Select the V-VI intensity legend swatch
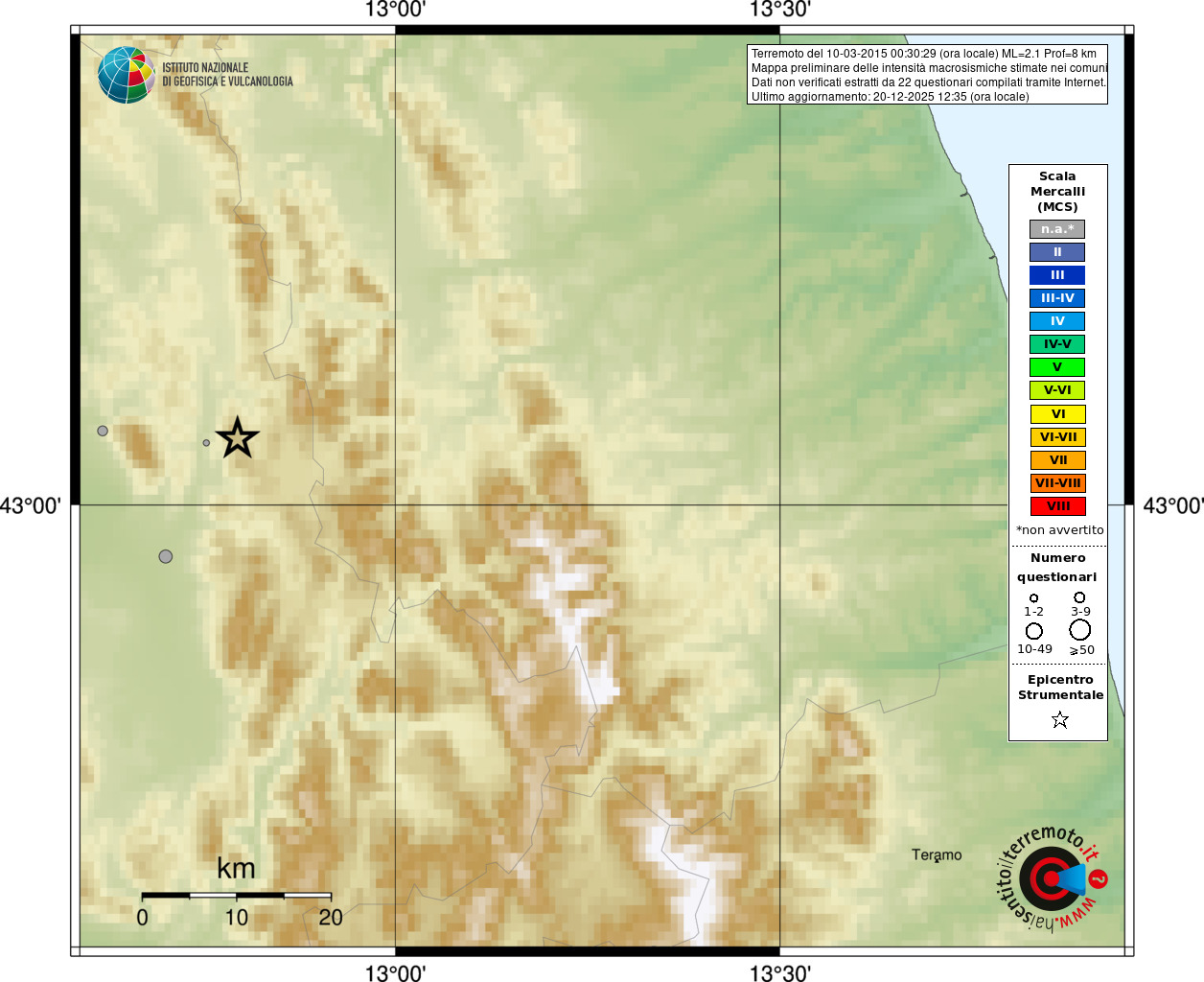The image size is (1204, 982). (1057, 390)
